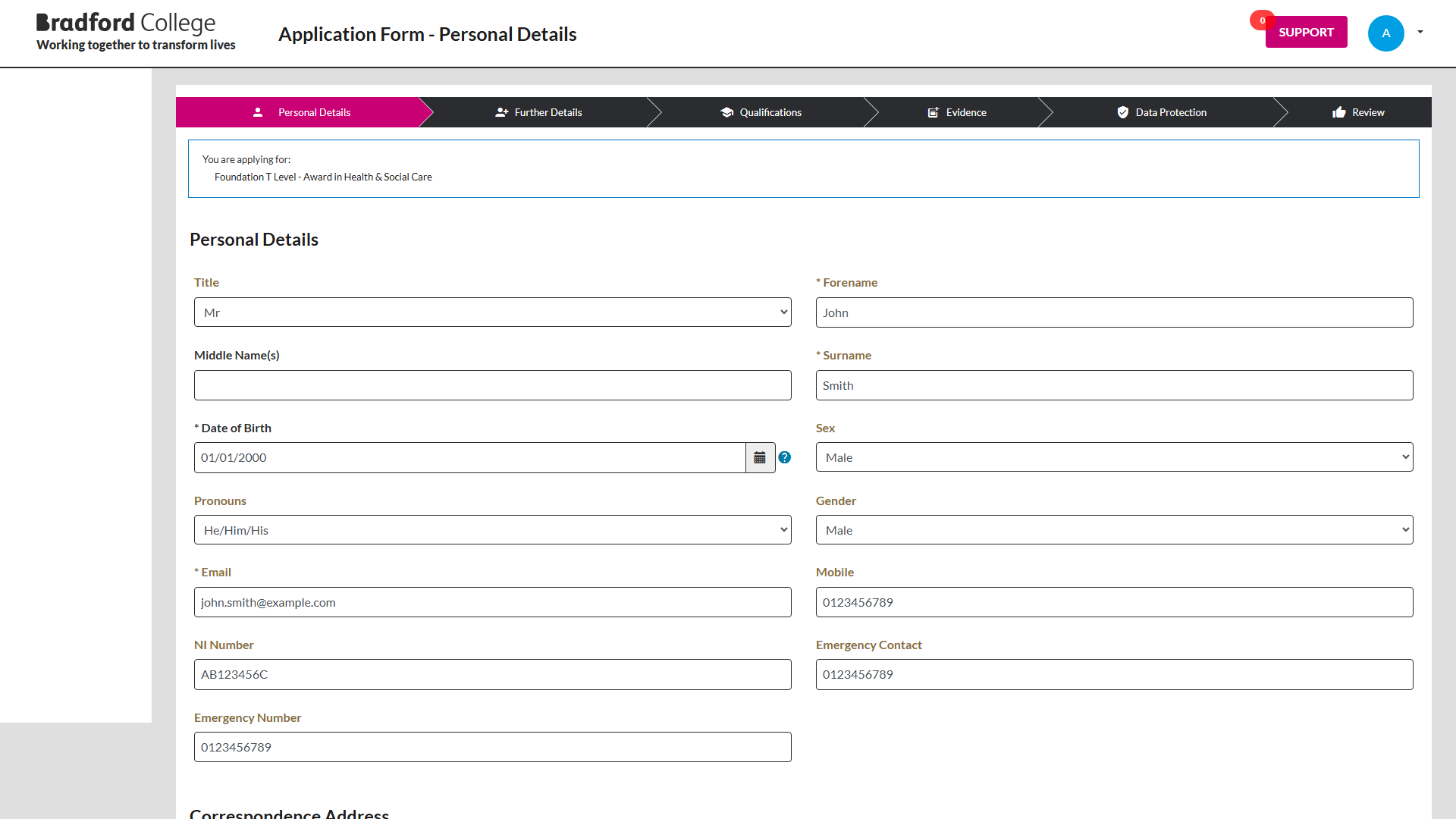Click the calendar picker icon
The image size is (1456, 819).
[760, 457]
